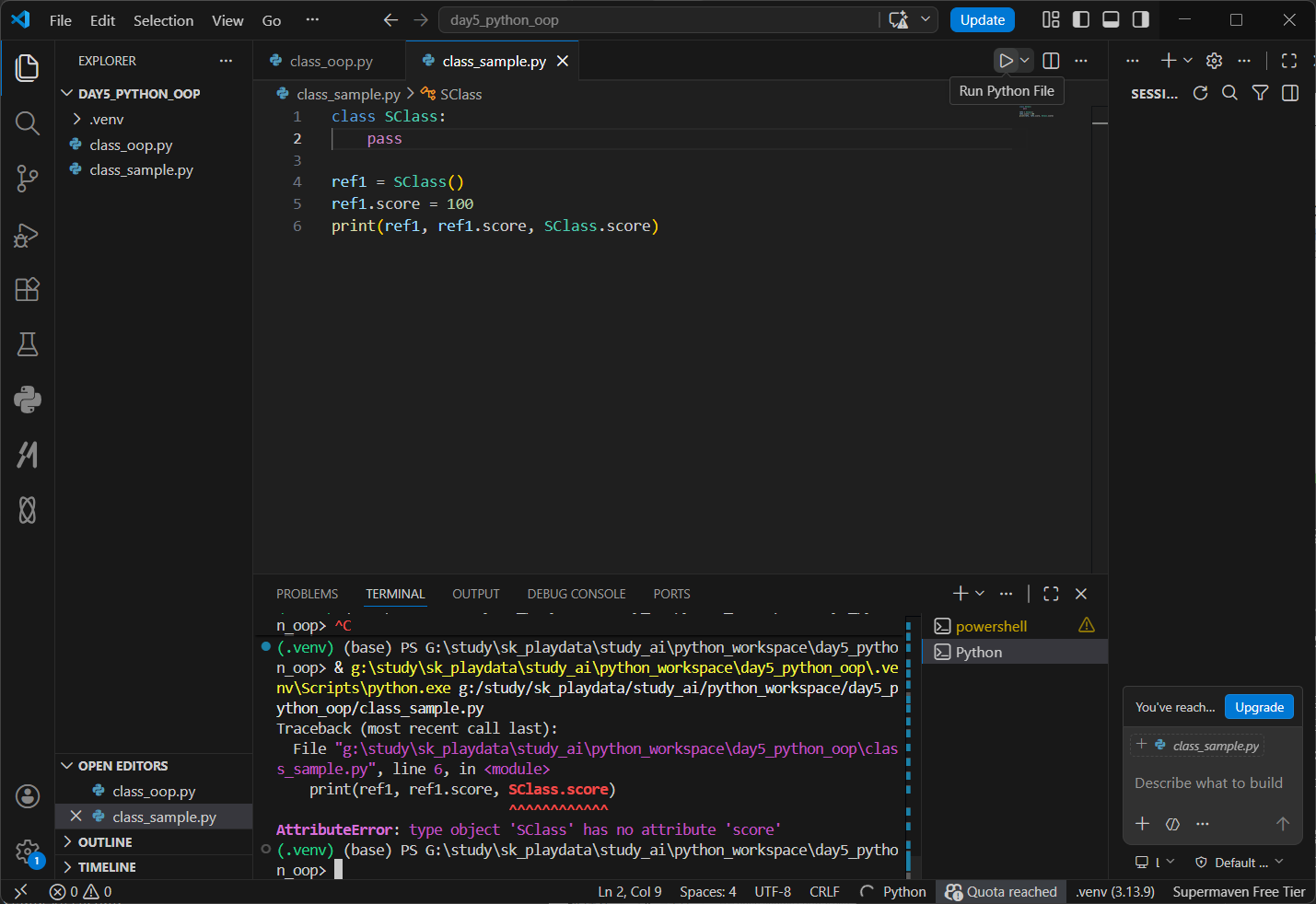This screenshot has width=1316, height=904.
Task: Click the Upgrade button in chat
Action: coord(1259,707)
